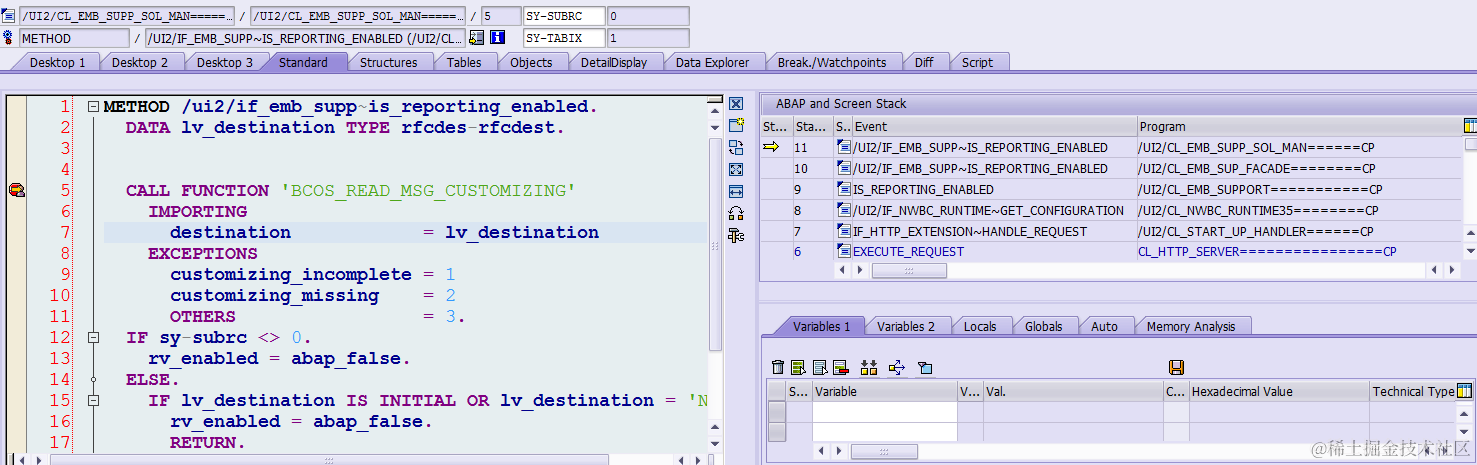
Task: Collapse the IF sy-subrc block on line 12
Action: tap(93, 338)
